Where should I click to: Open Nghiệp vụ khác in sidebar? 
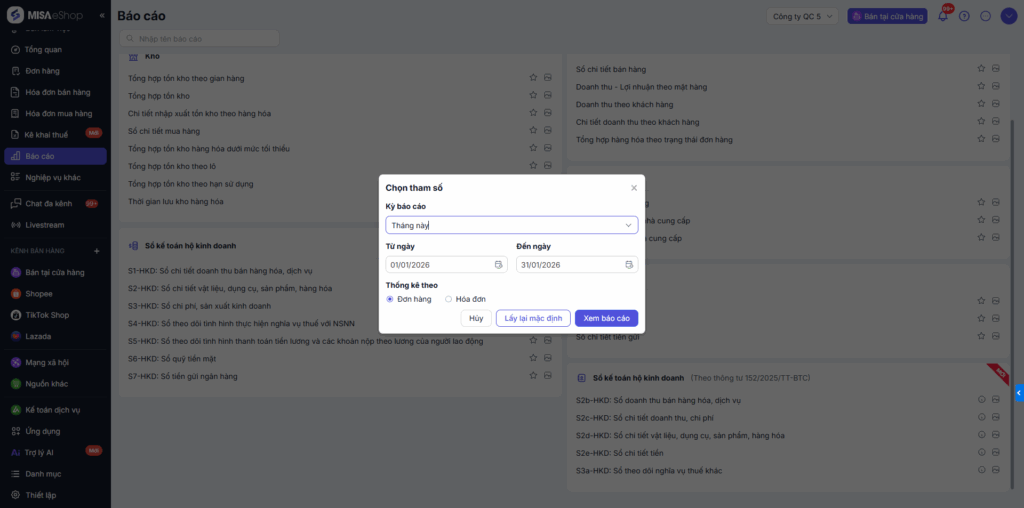click(56, 177)
